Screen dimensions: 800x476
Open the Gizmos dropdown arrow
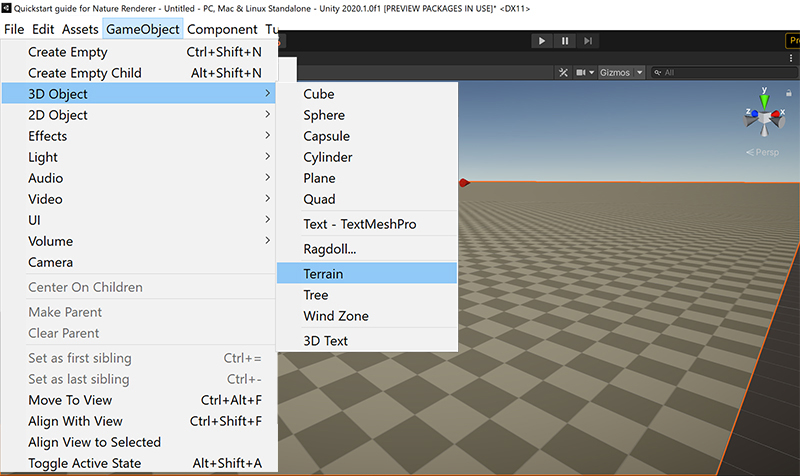(x=639, y=73)
